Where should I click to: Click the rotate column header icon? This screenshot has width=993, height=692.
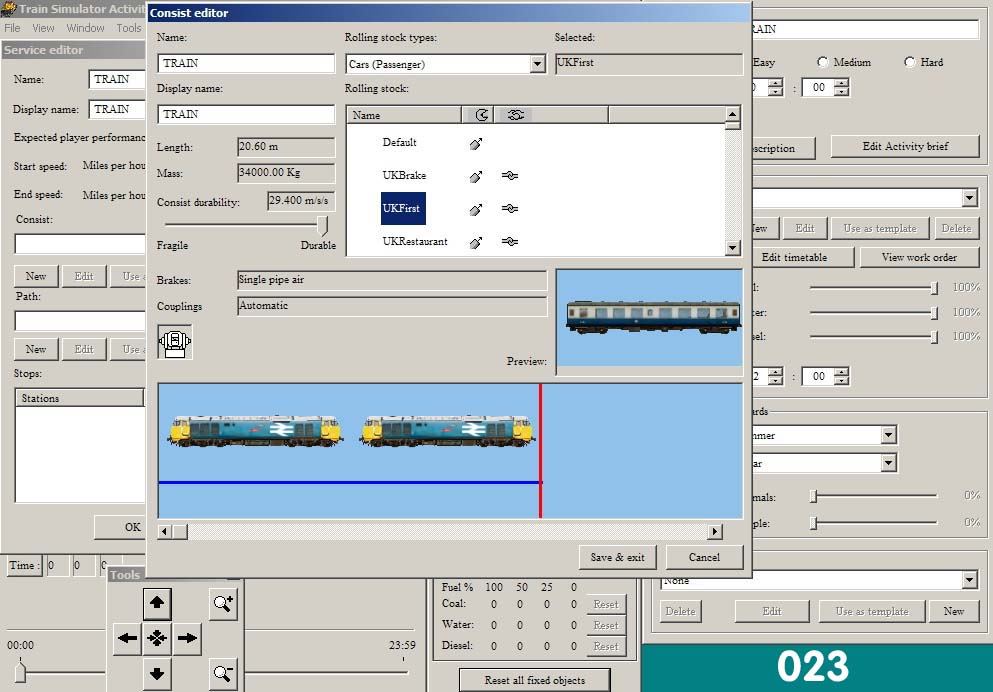click(481, 115)
